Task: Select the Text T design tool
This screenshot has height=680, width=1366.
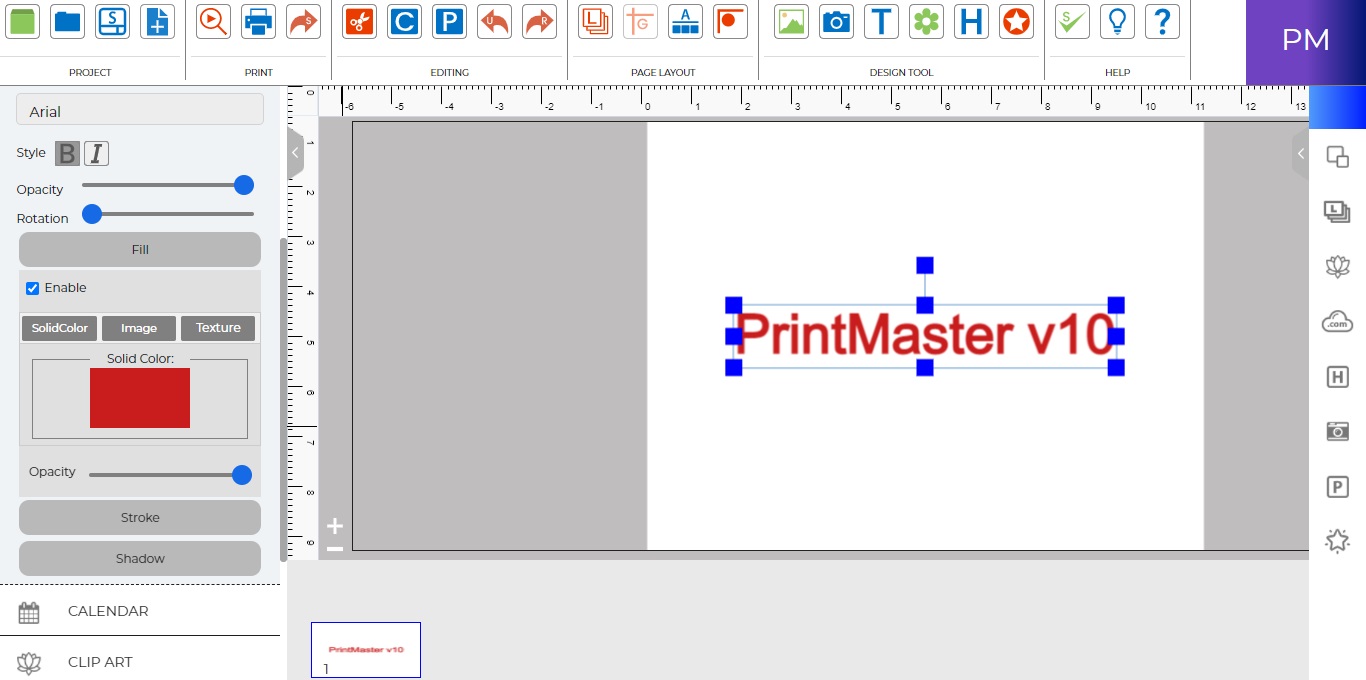Action: 881,21
